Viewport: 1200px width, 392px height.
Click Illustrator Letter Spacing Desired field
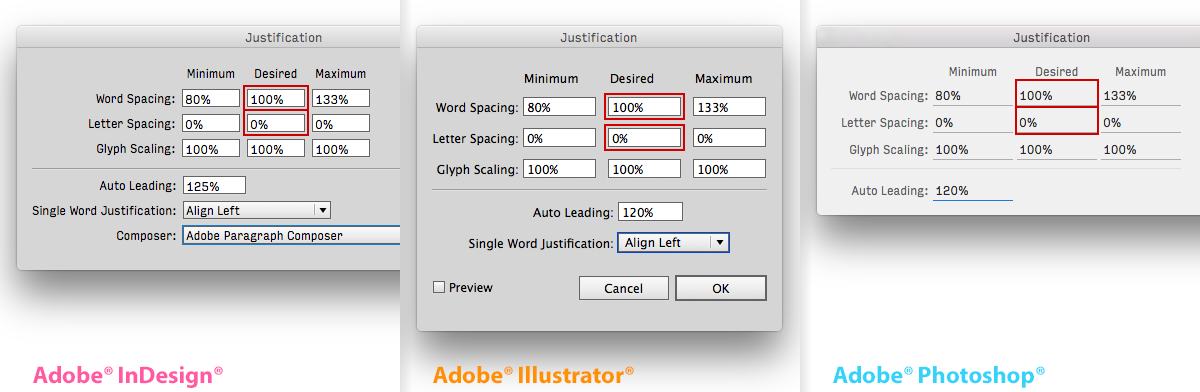tap(644, 138)
